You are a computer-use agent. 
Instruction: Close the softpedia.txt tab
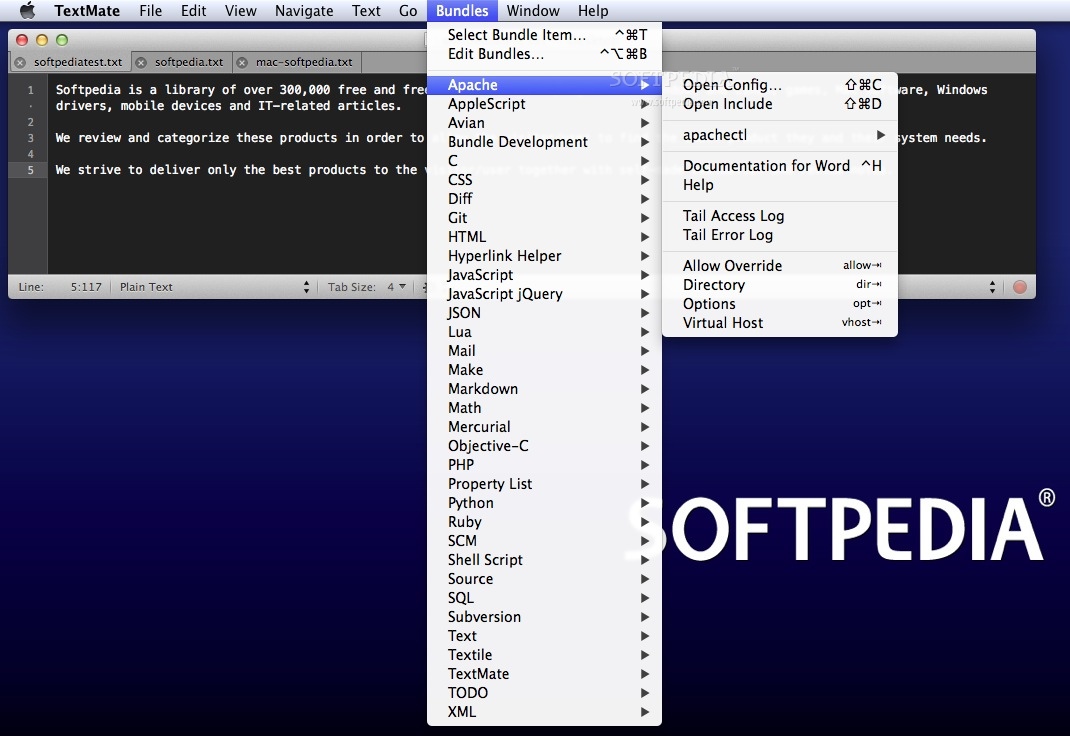point(141,62)
